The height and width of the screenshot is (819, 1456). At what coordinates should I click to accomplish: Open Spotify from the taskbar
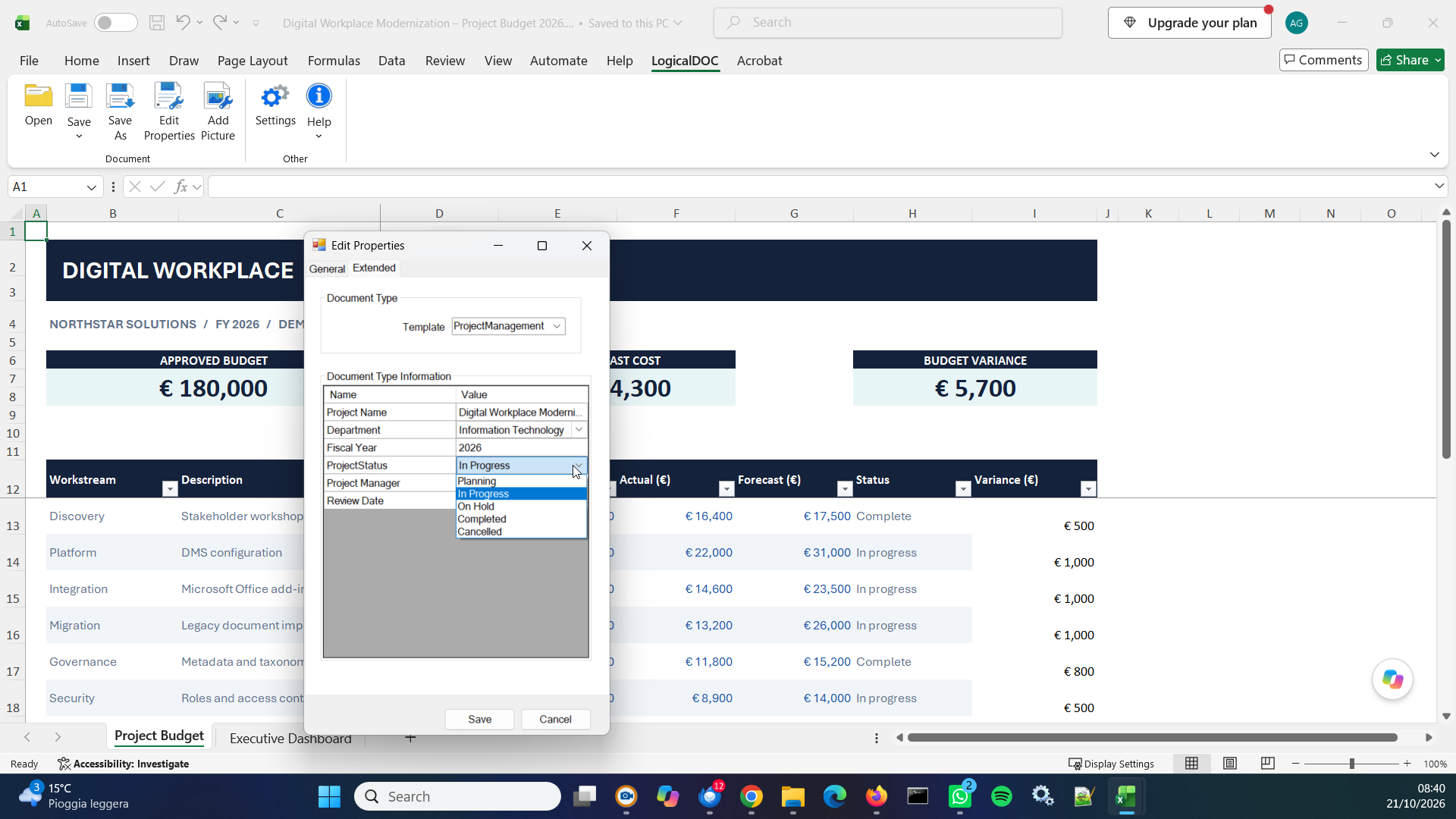point(1002,796)
